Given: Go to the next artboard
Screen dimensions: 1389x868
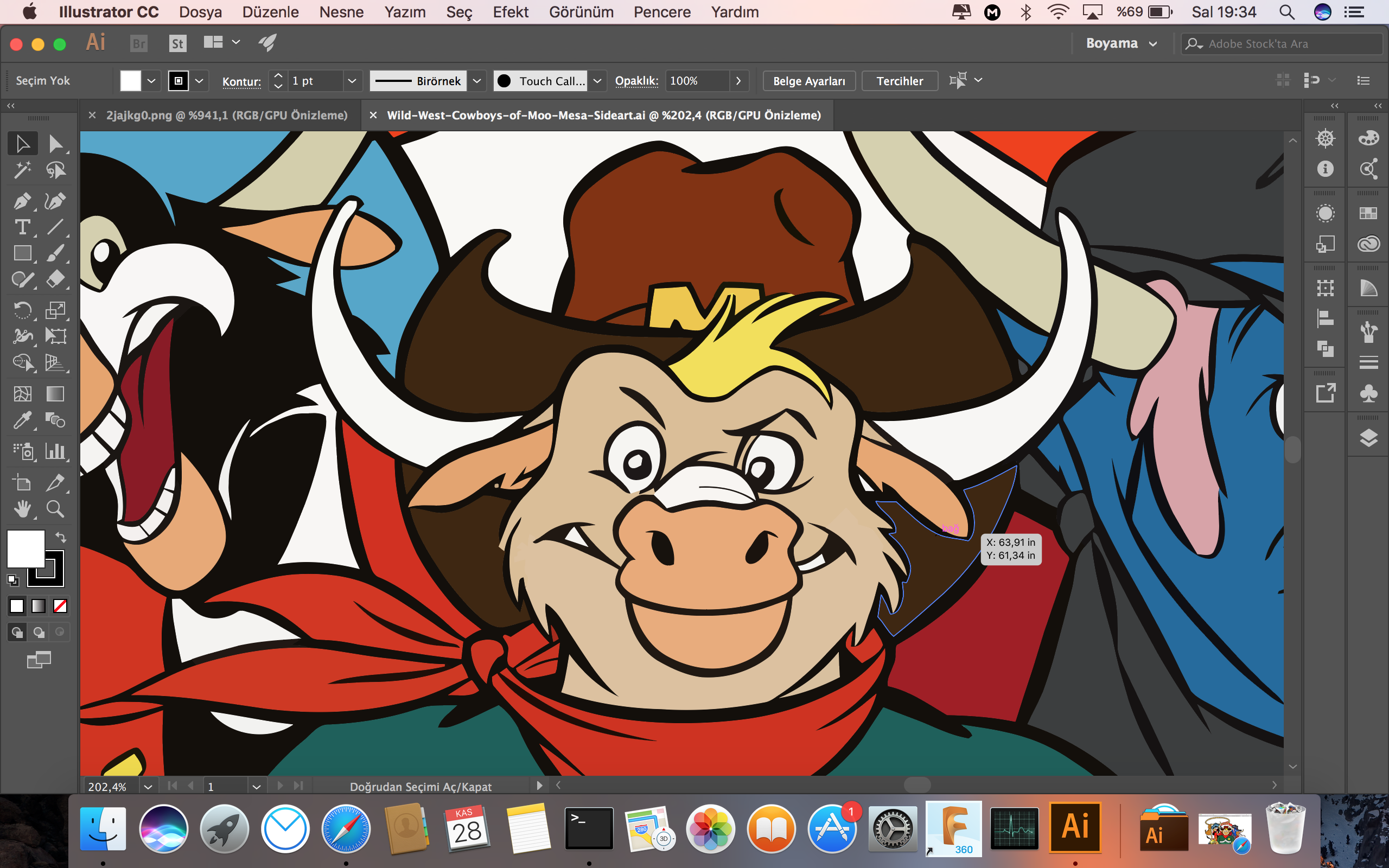Looking at the screenshot, I should point(279,786).
